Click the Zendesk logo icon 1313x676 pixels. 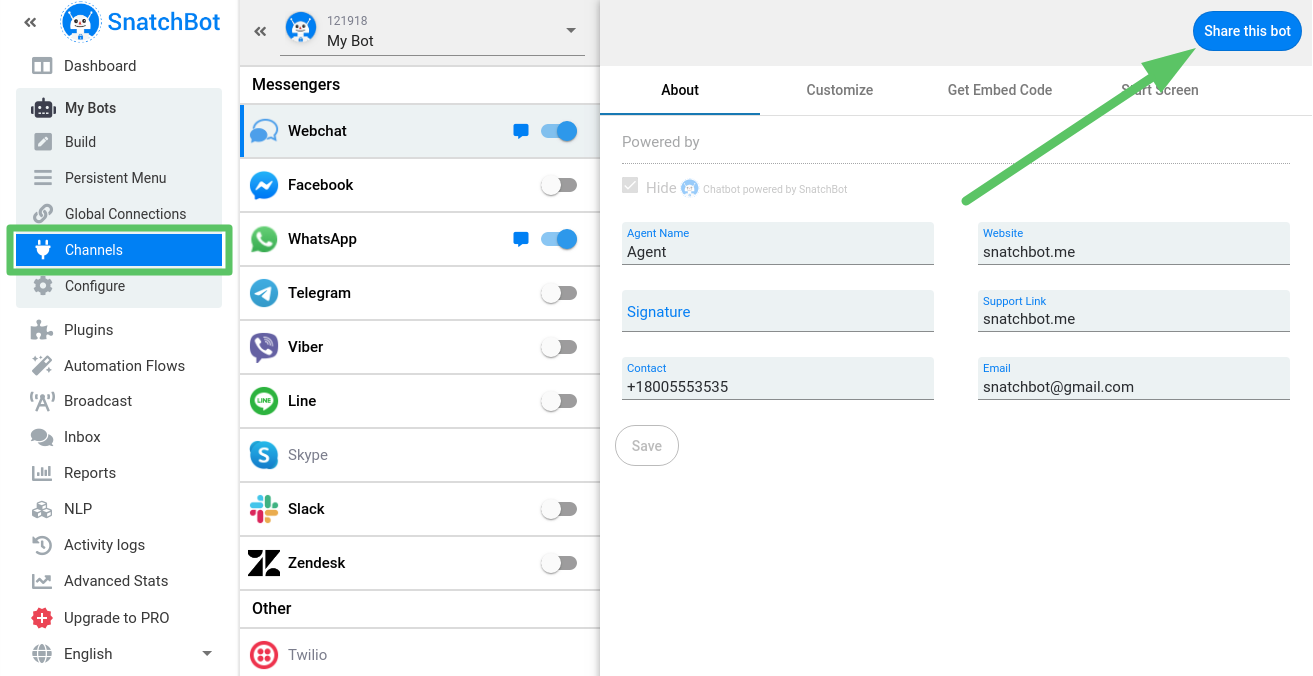[264, 563]
